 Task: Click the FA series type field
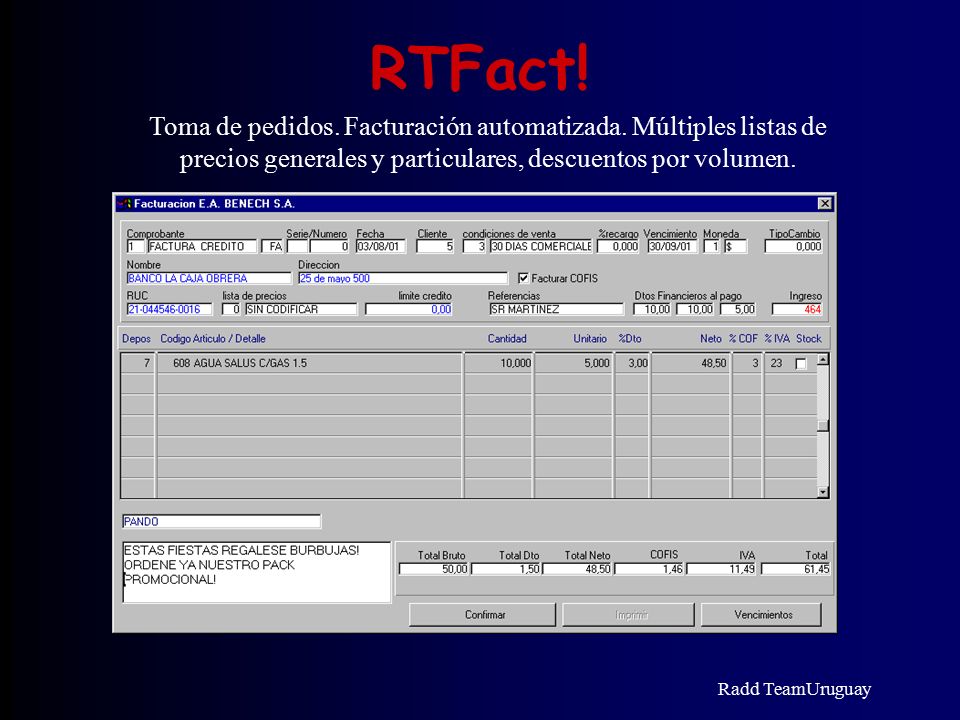point(272,246)
